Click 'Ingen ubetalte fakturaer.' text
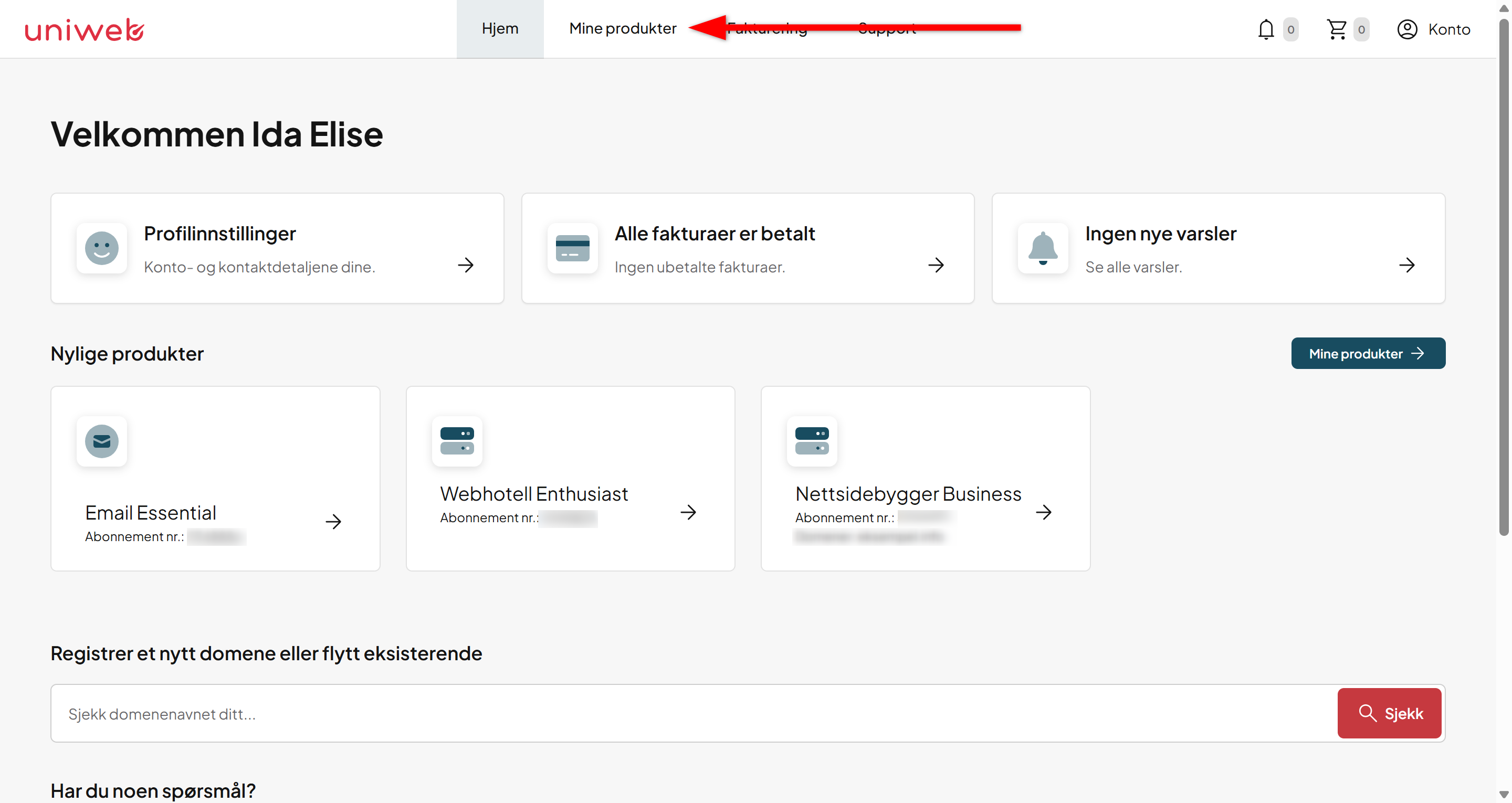 (700, 267)
